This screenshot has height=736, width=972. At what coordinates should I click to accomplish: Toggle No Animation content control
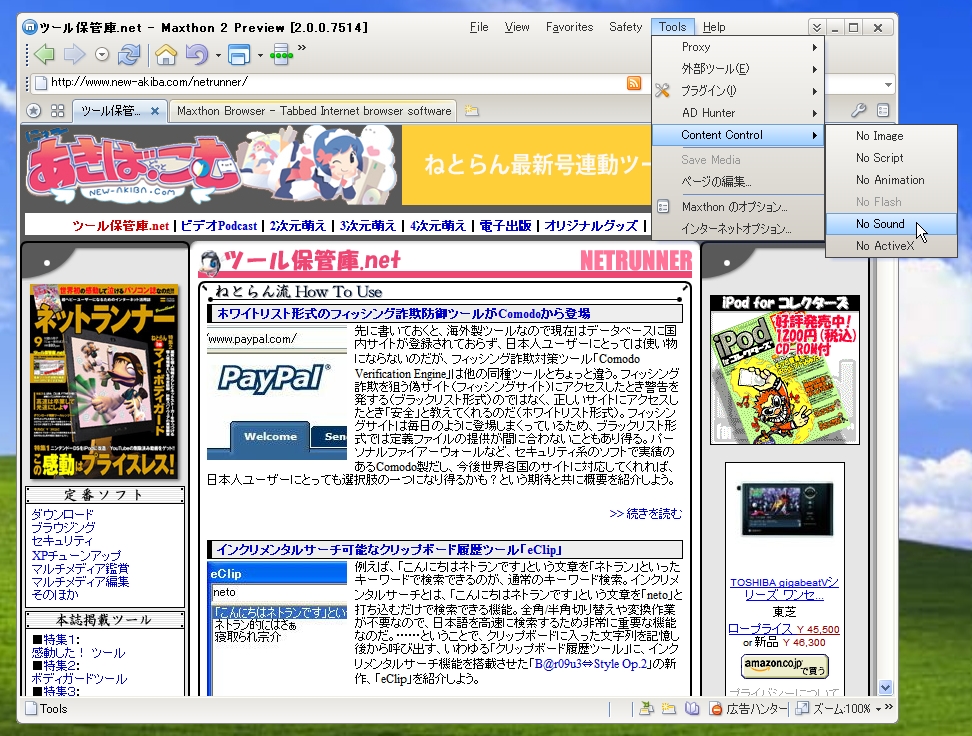click(891, 180)
